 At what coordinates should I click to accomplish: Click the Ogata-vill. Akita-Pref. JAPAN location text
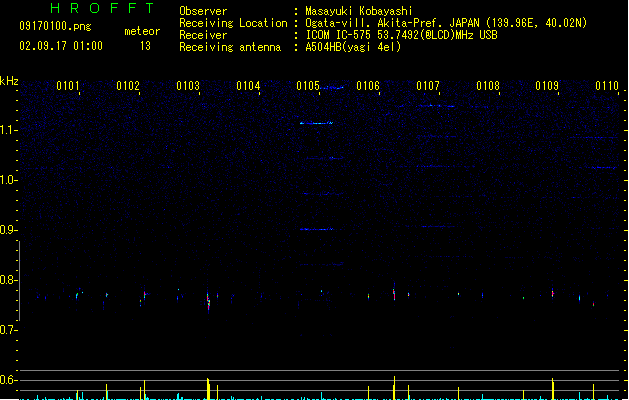pyautogui.click(x=446, y=23)
